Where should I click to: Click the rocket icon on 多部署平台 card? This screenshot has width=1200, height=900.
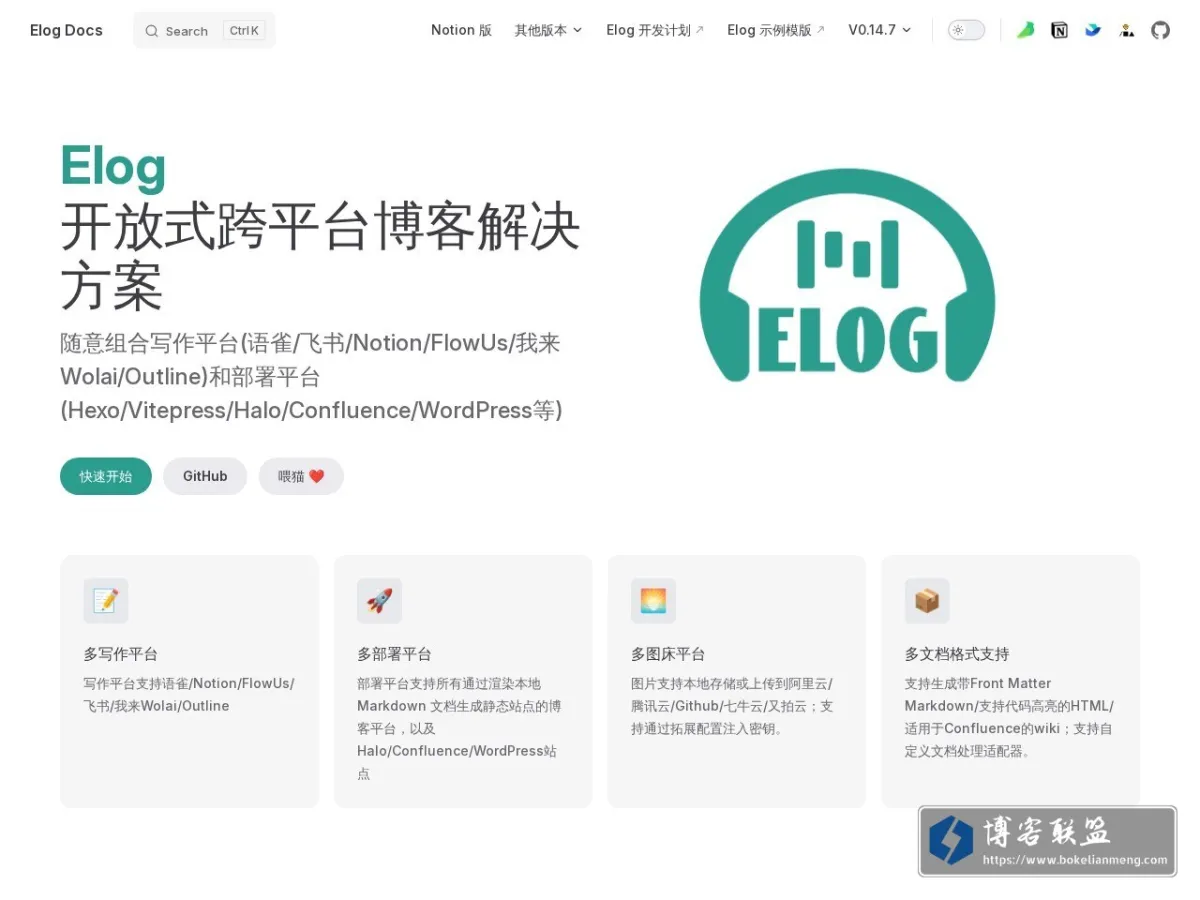tap(379, 601)
